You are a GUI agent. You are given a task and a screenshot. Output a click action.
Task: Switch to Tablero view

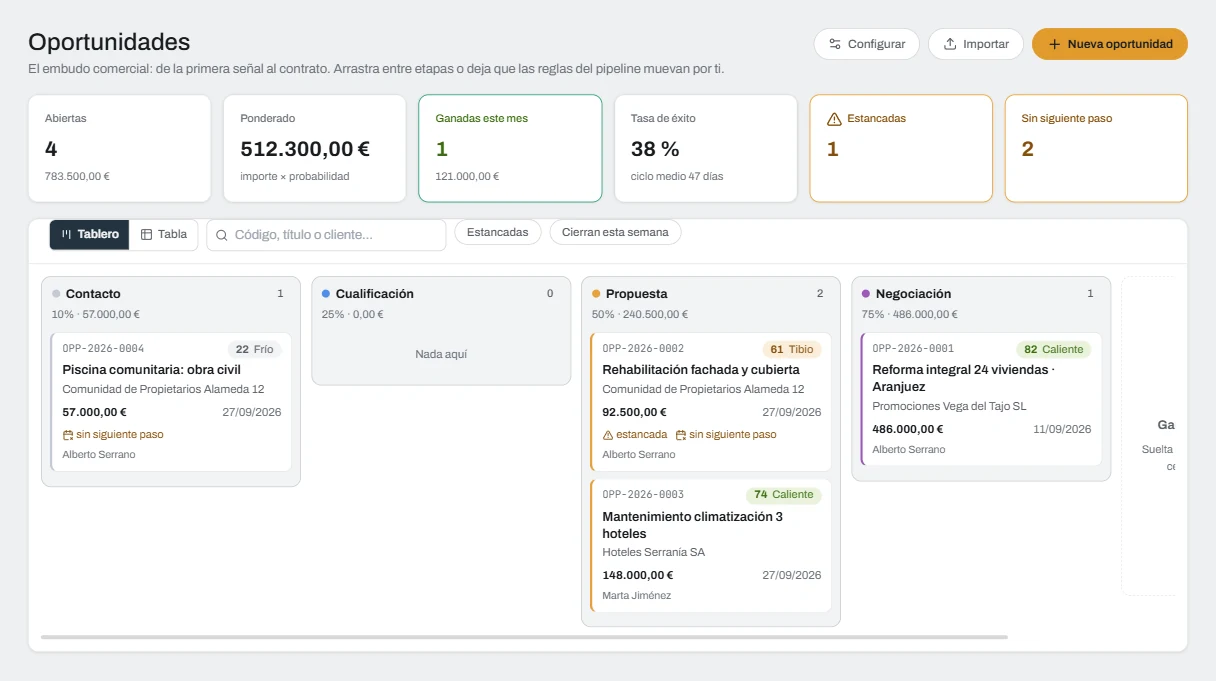pos(90,234)
